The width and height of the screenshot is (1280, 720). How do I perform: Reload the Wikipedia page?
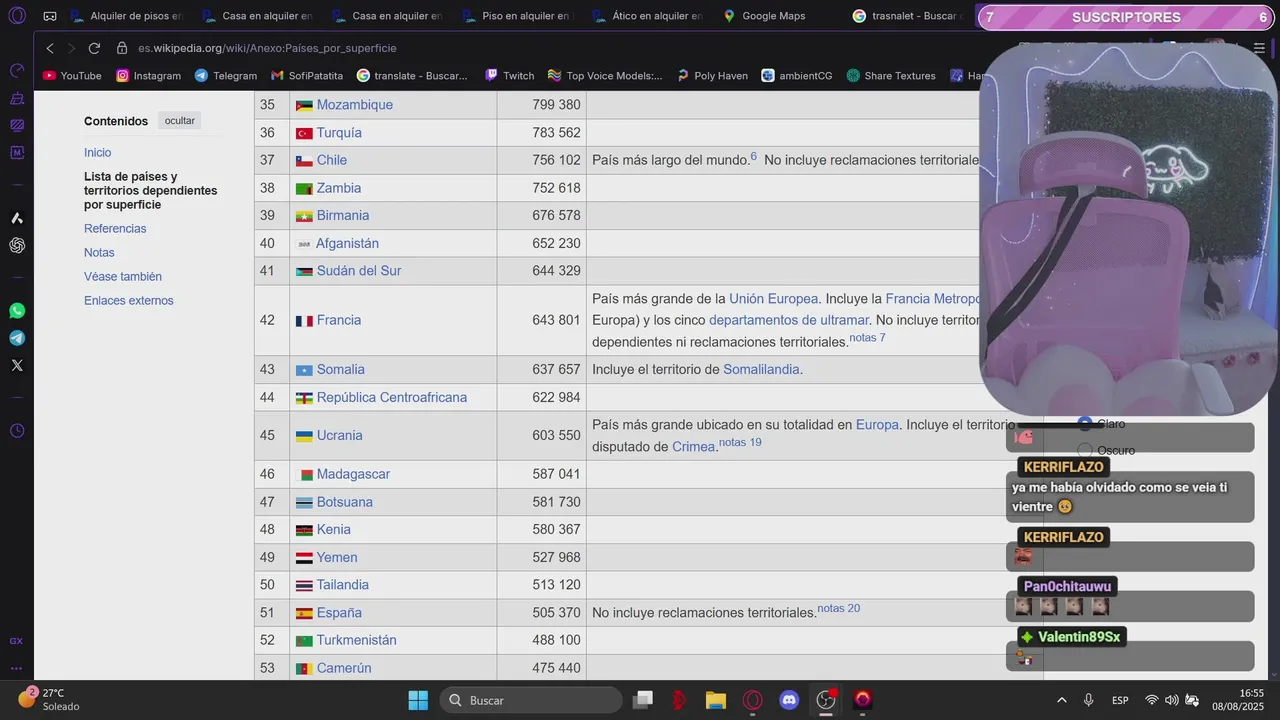94,48
